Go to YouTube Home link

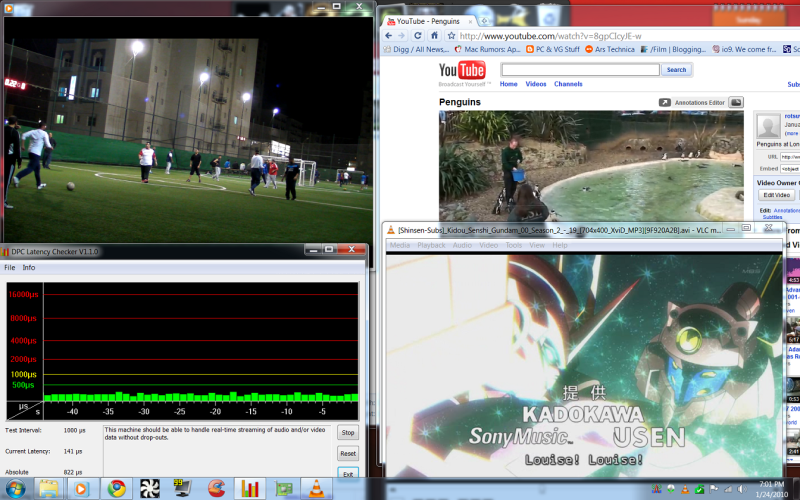pyautogui.click(x=508, y=84)
